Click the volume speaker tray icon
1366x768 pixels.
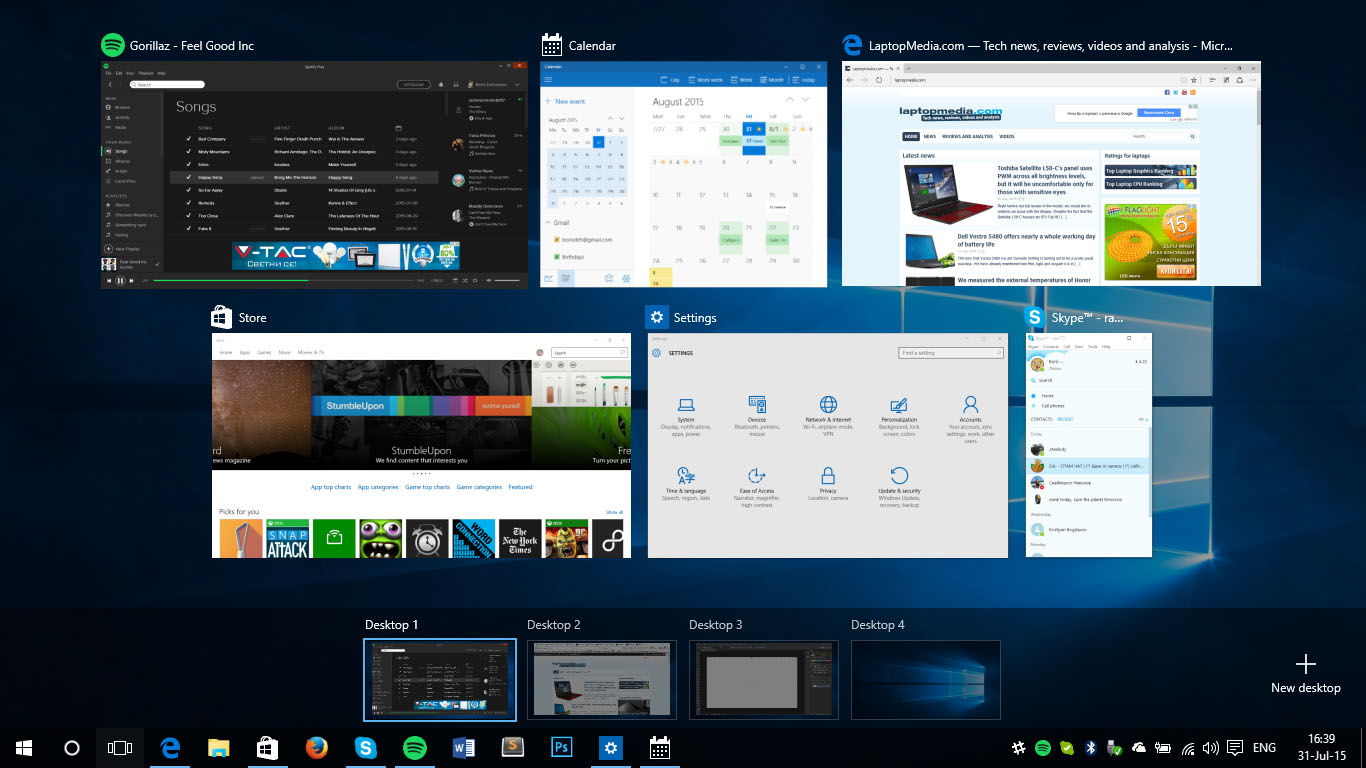[x=1211, y=747]
